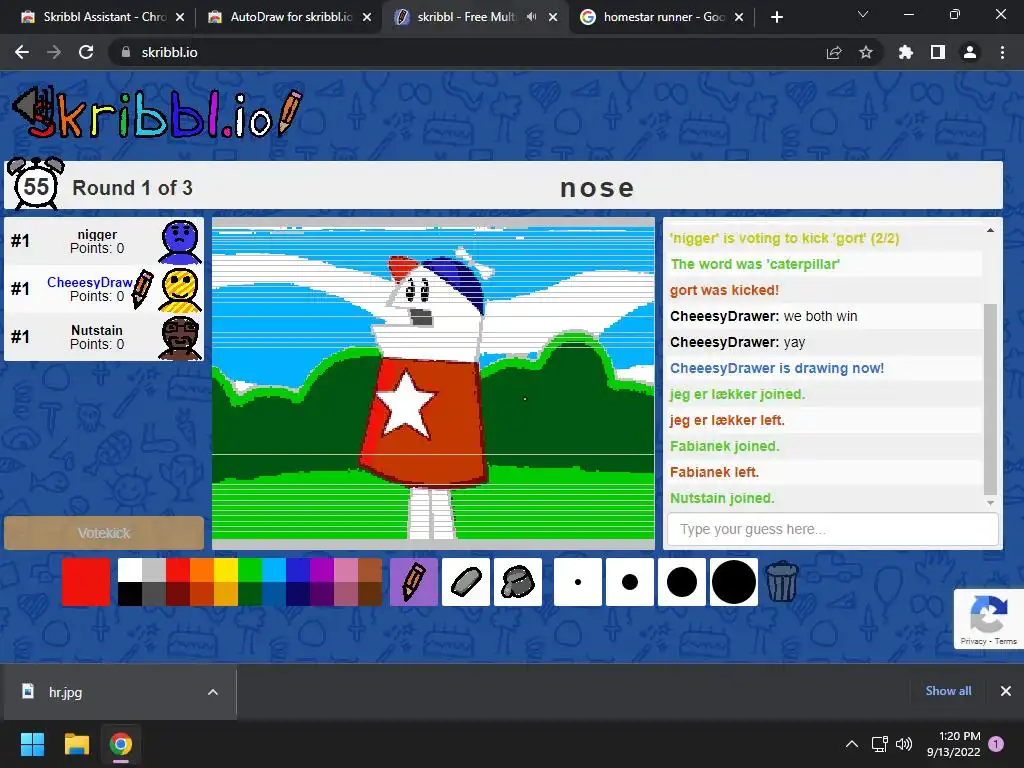
Task: Click the current color preview in red
Action: (x=86, y=582)
